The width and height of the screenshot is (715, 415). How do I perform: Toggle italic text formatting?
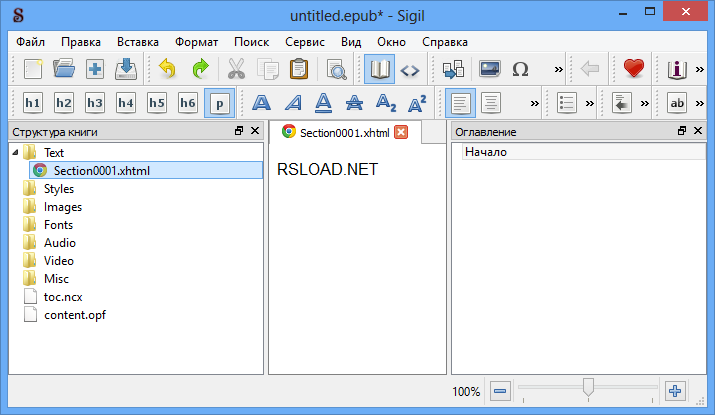(293, 103)
